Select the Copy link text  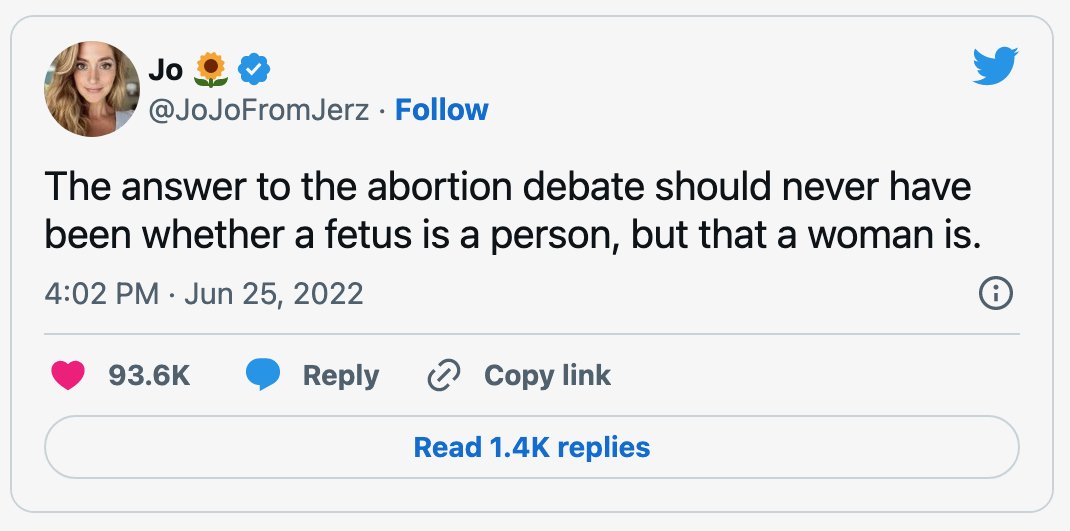point(547,376)
